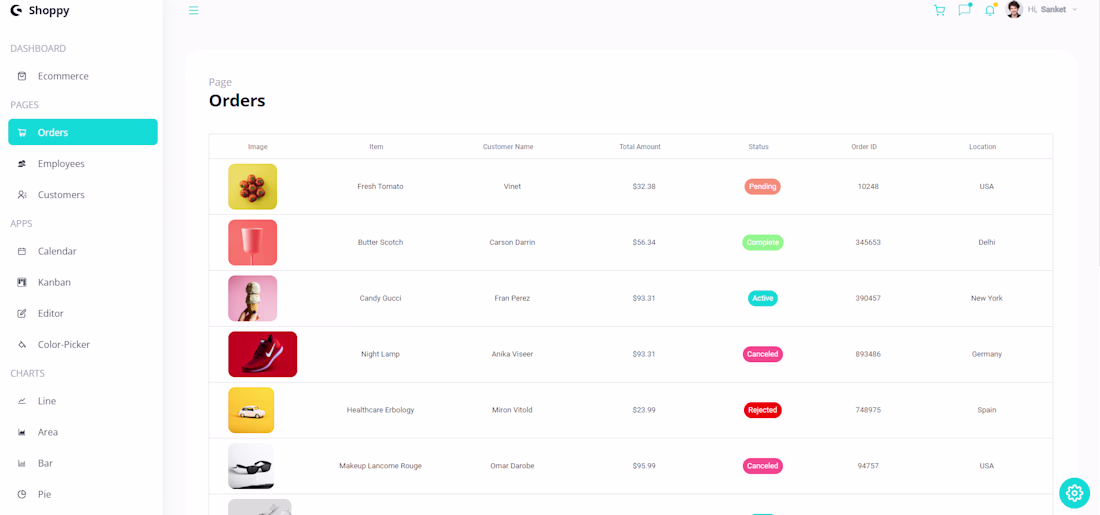The image size is (1100, 515).
Task: Click the Ecommerce bag icon in sidebar
Action: (x=22, y=76)
